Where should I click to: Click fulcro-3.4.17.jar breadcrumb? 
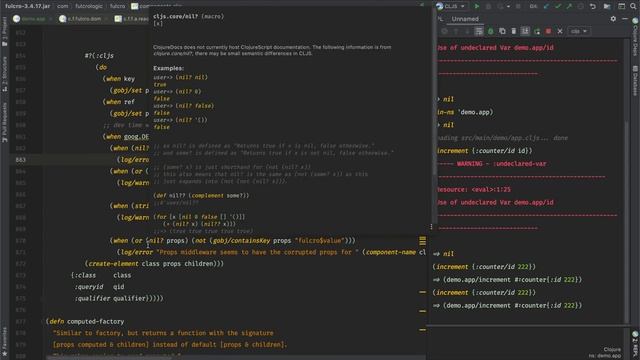coord(27,6)
